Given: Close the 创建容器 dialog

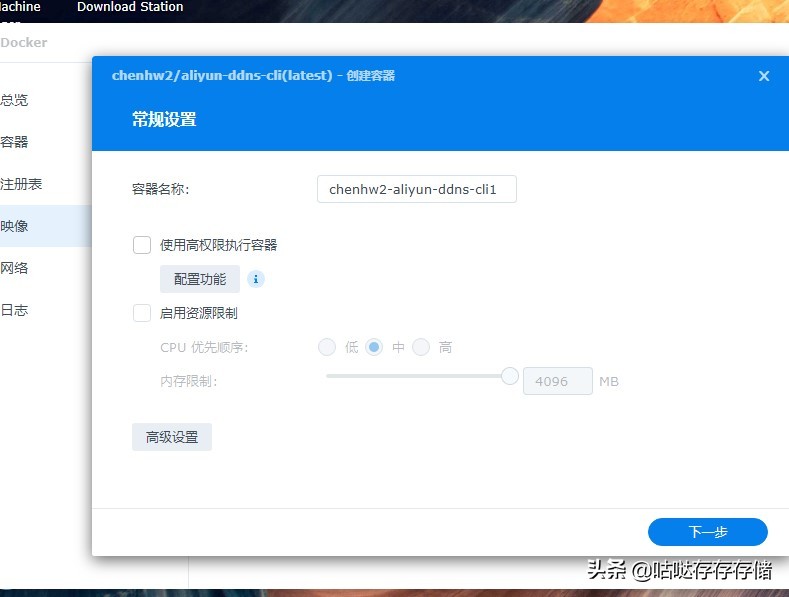Looking at the screenshot, I should coord(764,76).
